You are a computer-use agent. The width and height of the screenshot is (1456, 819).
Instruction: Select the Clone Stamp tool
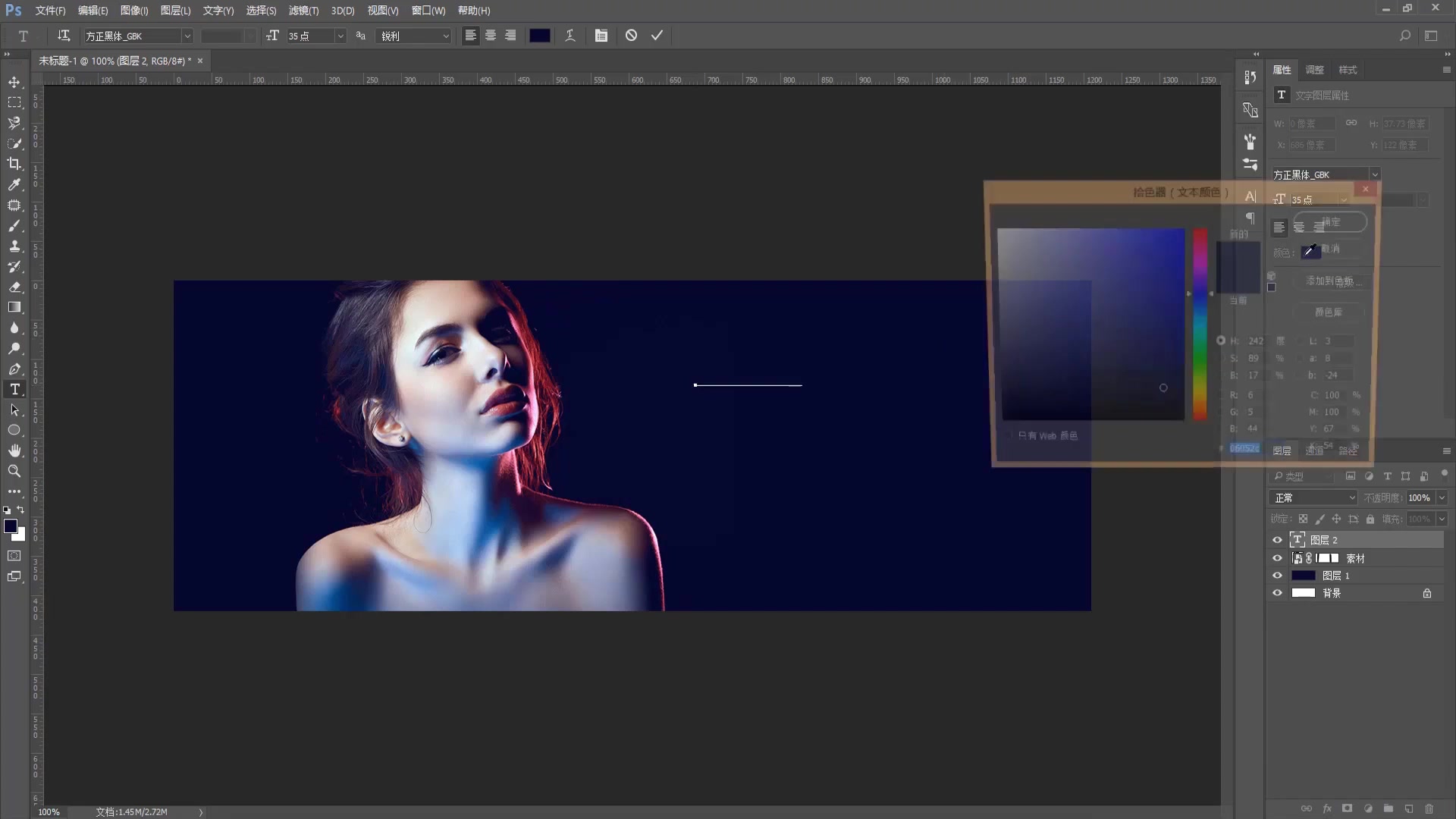point(14,246)
